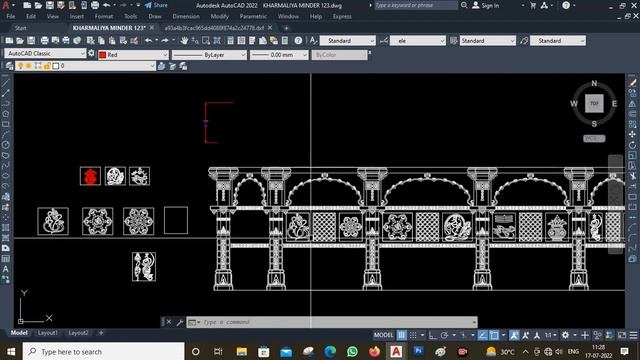
Task: Select the Multiline Text tool
Action: pos(5,269)
